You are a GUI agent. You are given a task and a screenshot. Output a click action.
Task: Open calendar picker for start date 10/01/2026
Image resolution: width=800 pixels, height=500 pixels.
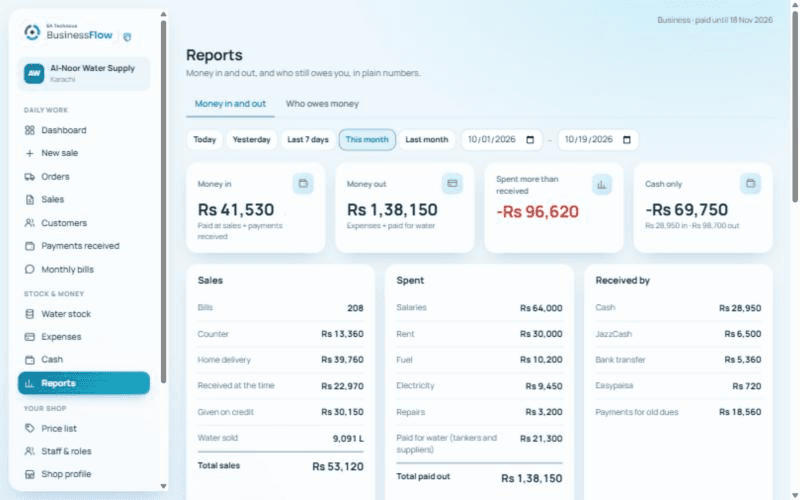(530, 140)
